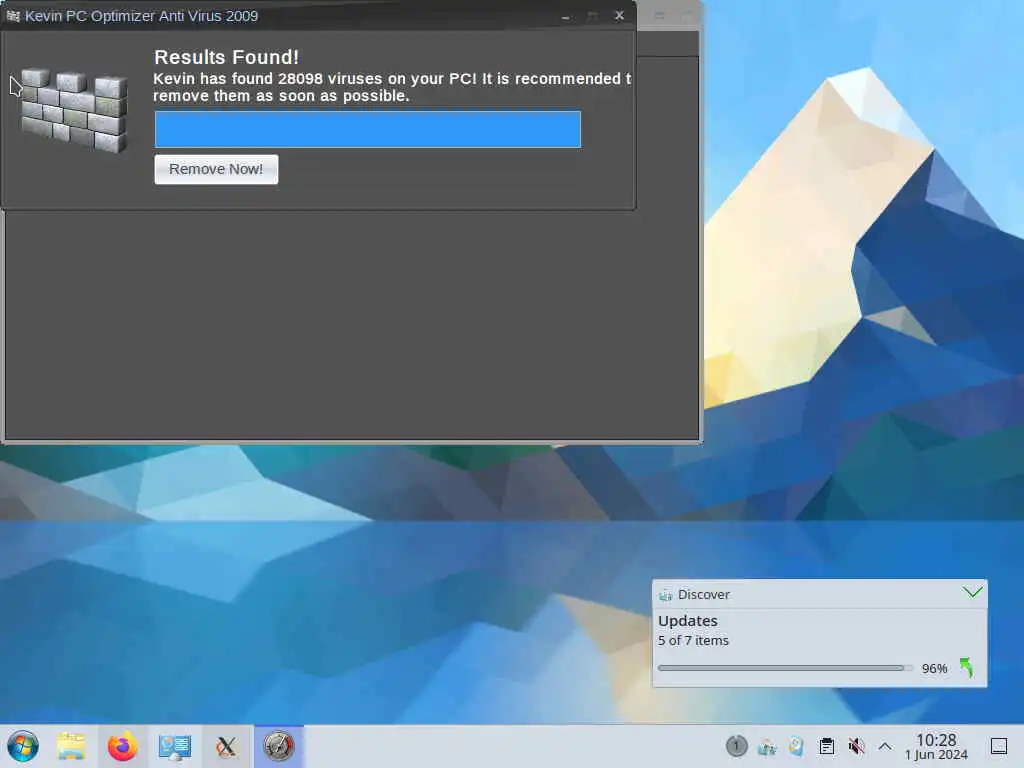Open the X application taskbar icon
1024x768 pixels.
point(226,746)
